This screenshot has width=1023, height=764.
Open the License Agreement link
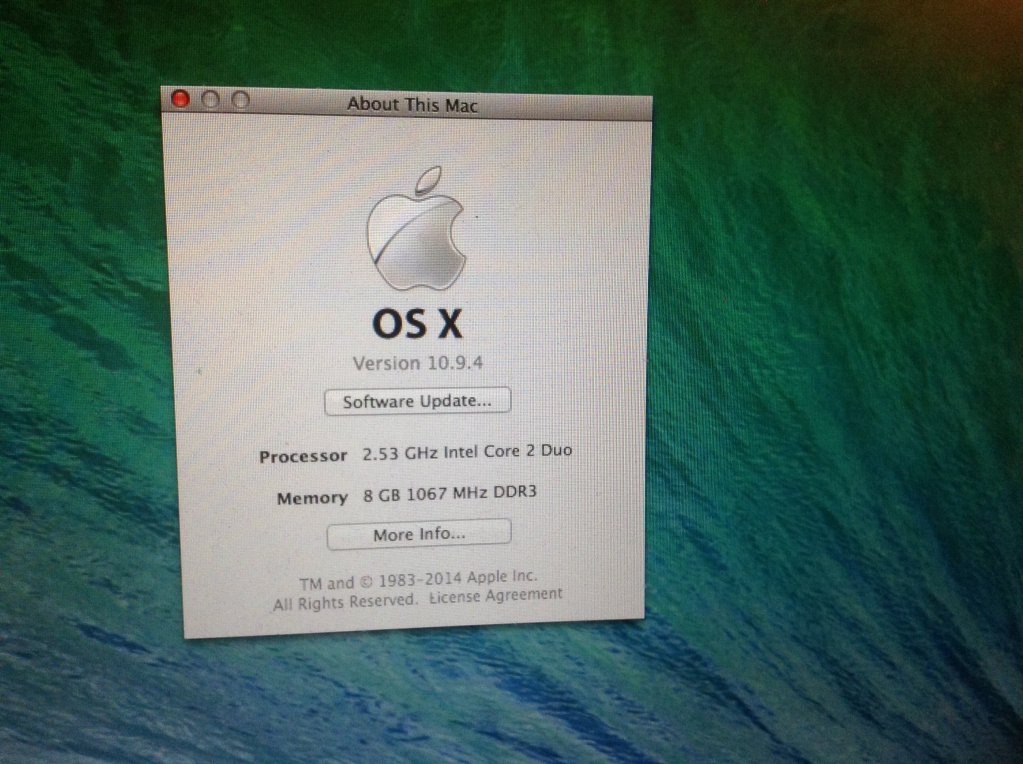[x=496, y=596]
